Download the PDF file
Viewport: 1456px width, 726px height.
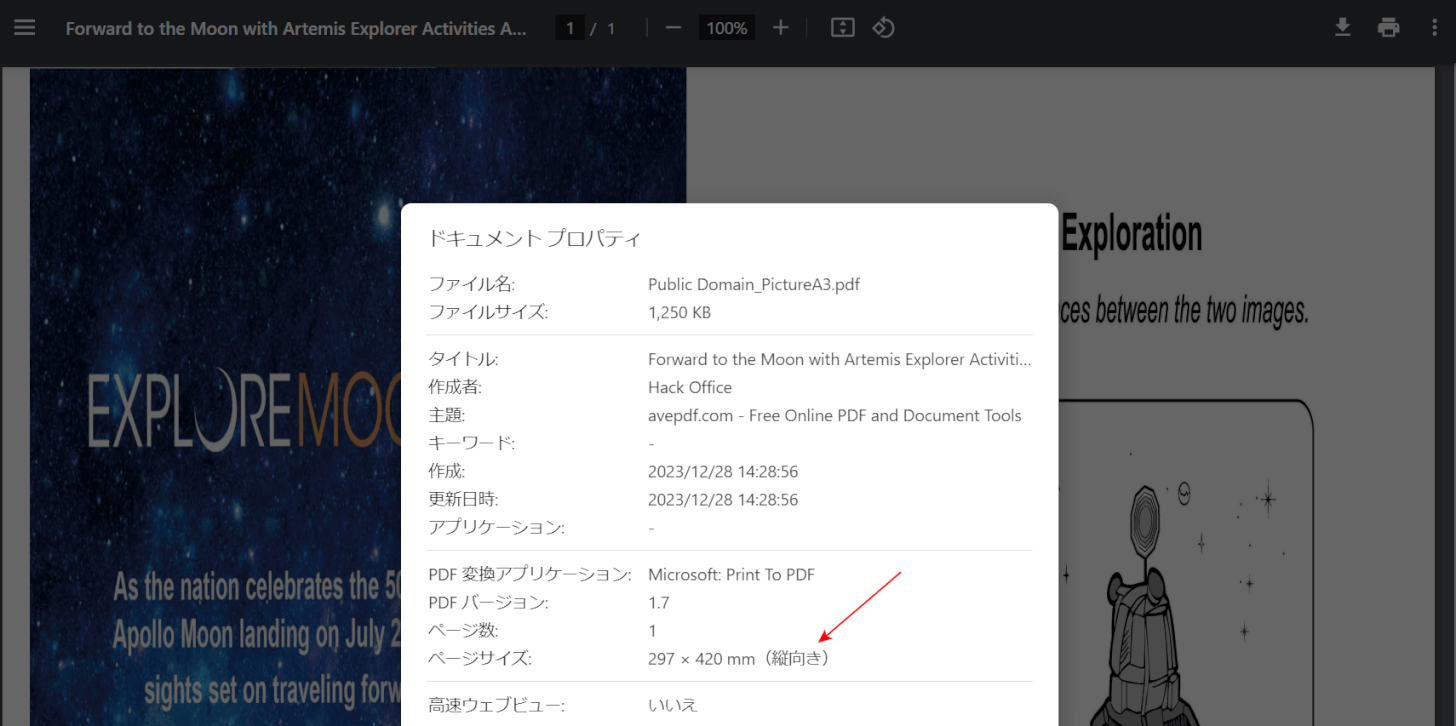pyautogui.click(x=1343, y=28)
